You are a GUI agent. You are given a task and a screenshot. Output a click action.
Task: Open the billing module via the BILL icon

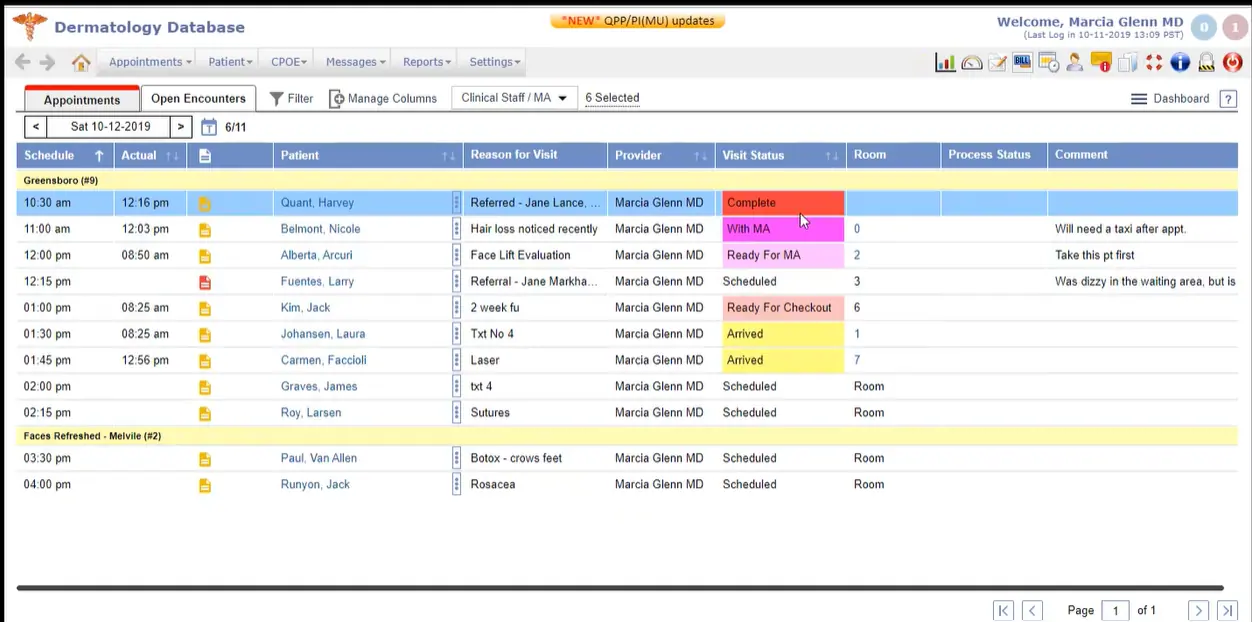[1022, 62]
